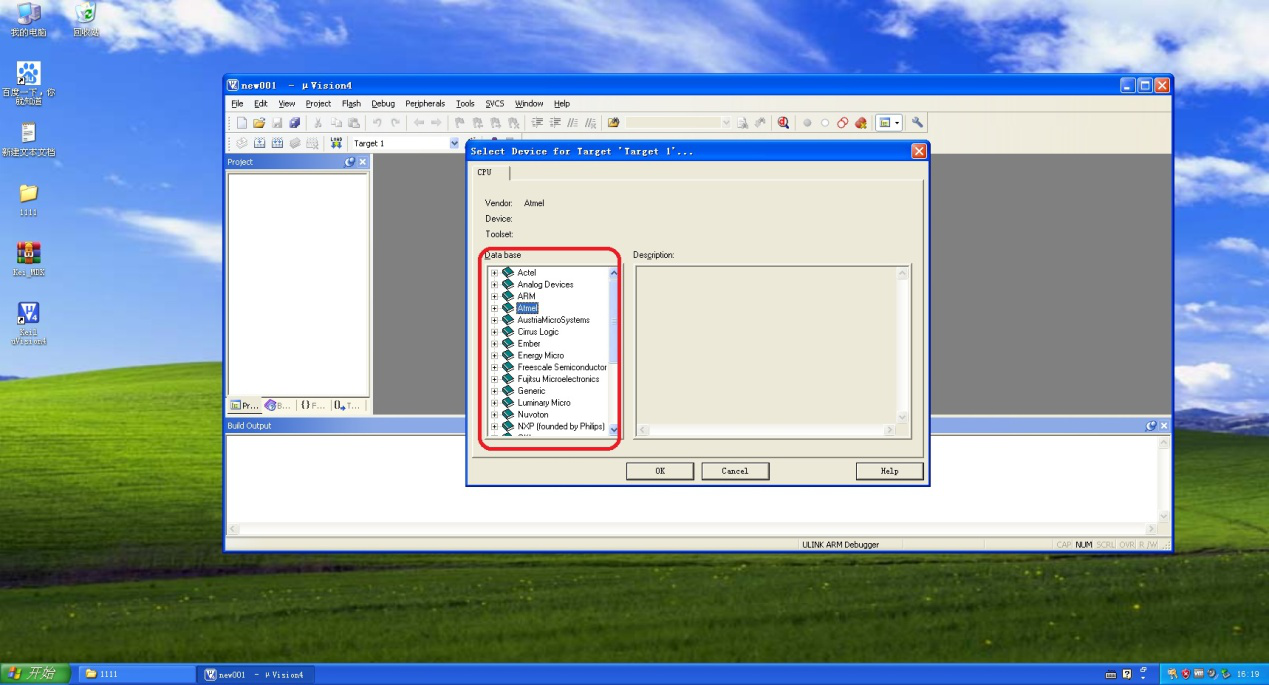Click the Open file toolbar icon
1269x685 pixels.
pos(259,123)
